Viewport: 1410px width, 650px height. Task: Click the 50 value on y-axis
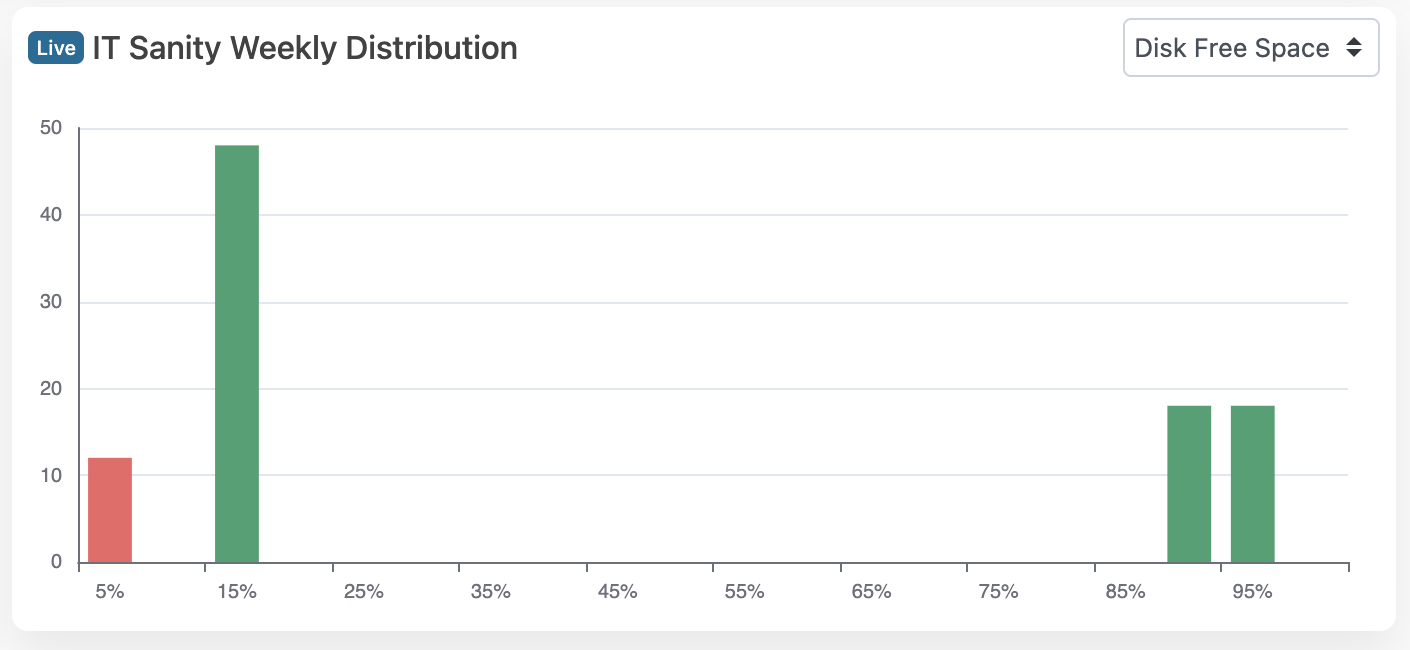pyautogui.click(x=51, y=128)
